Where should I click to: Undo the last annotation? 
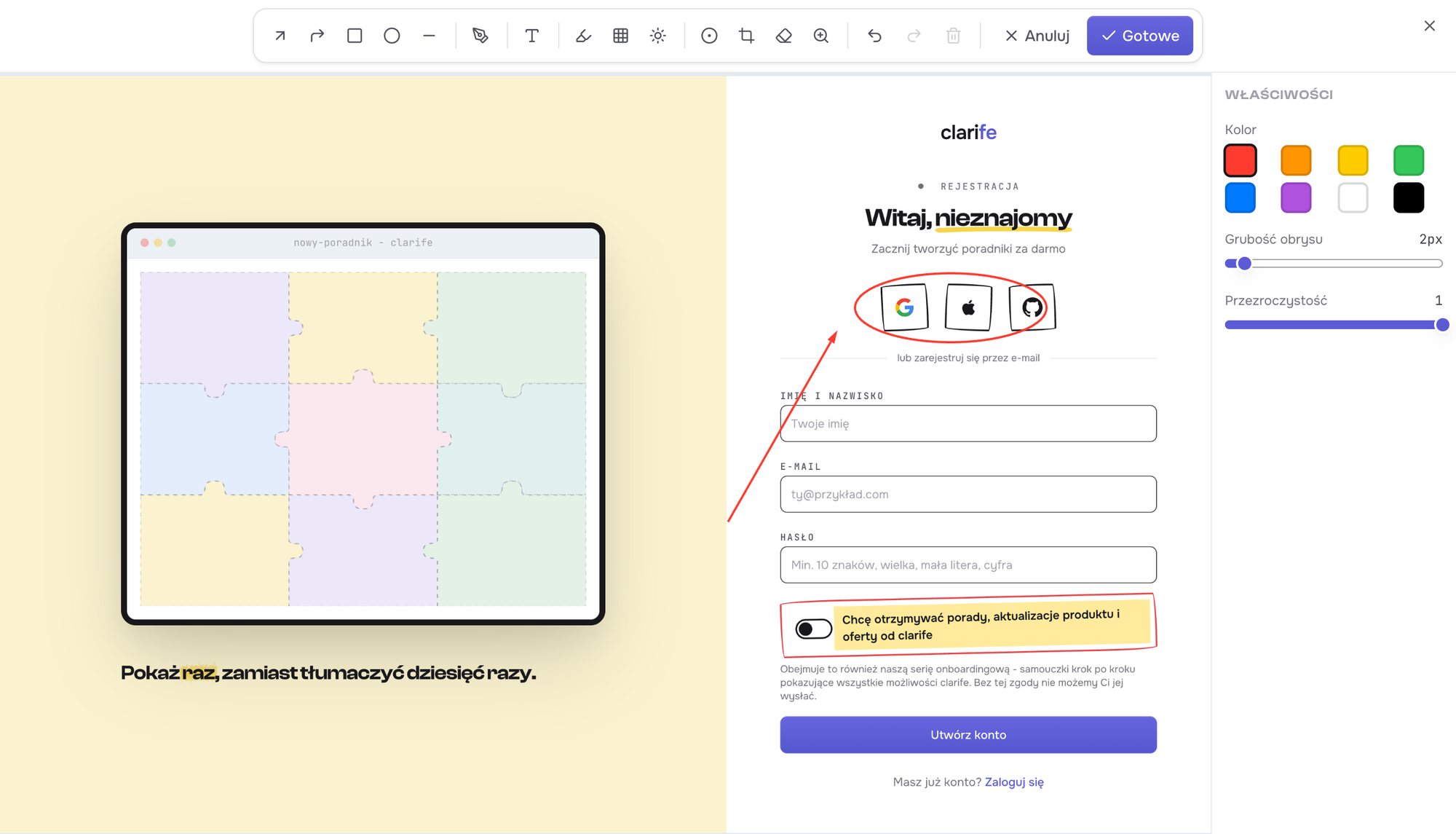point(874,36)
